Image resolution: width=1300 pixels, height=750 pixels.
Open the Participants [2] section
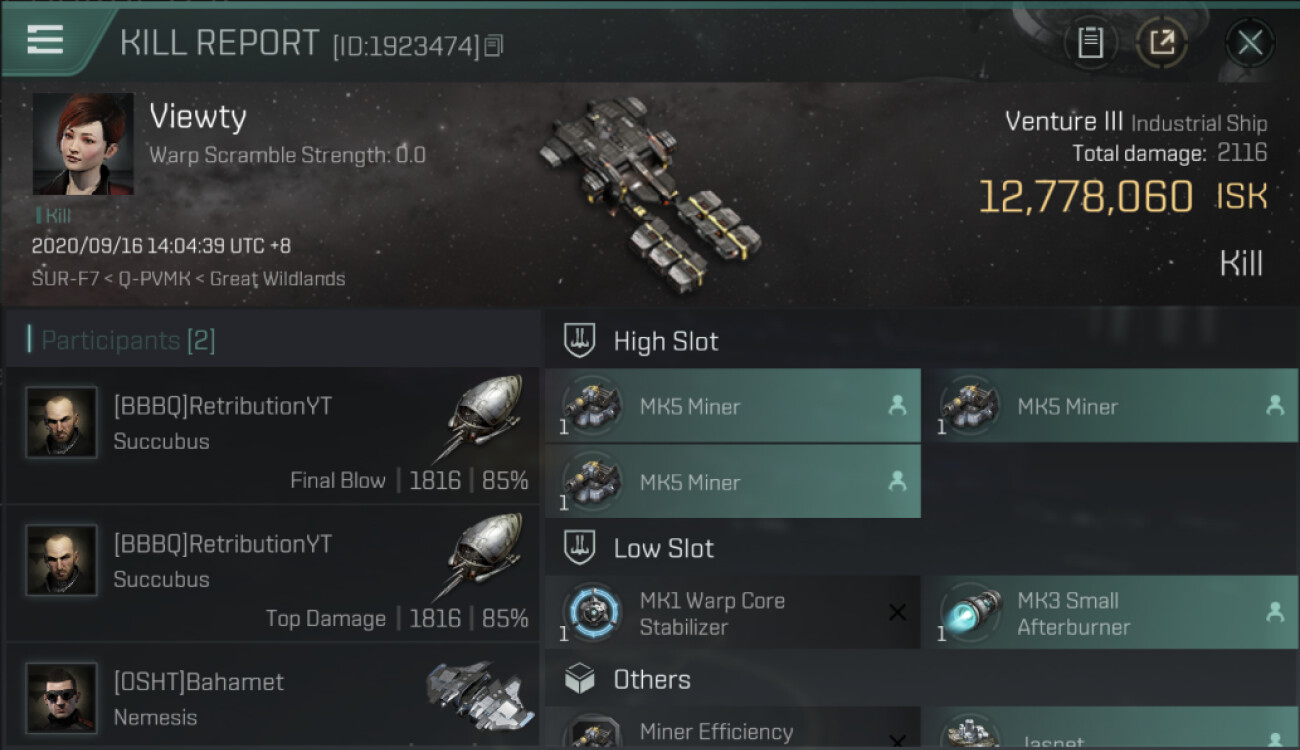click(128, 340)
